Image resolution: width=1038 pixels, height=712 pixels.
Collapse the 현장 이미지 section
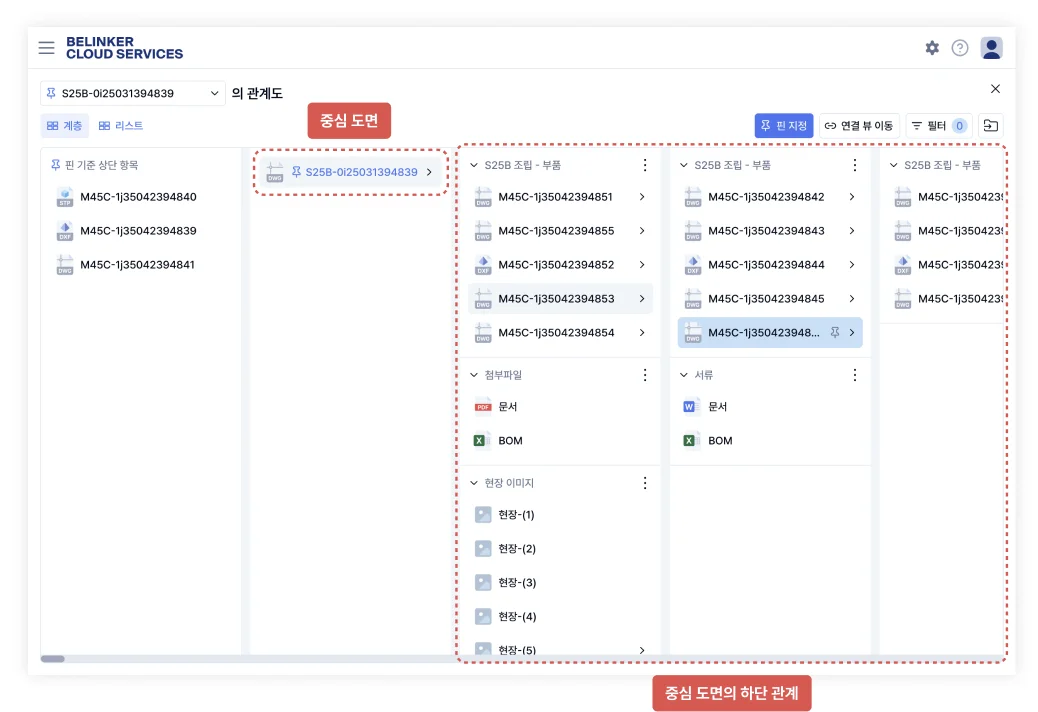(x=475, y=483)
